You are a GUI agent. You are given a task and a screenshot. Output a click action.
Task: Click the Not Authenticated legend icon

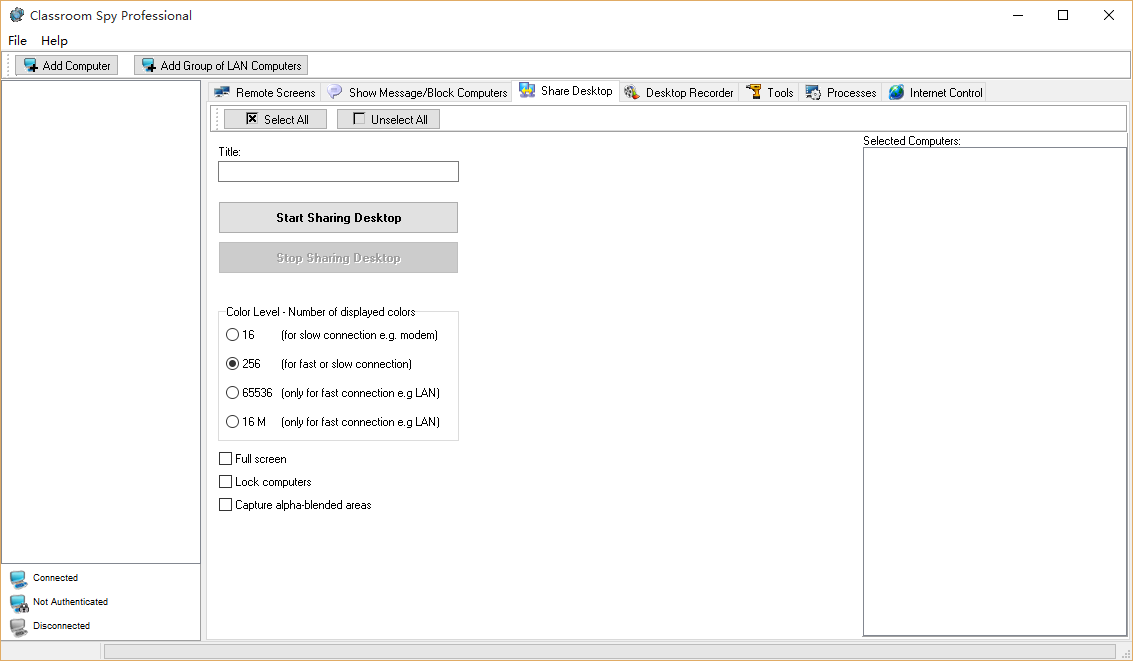click(x=19, y=603)
